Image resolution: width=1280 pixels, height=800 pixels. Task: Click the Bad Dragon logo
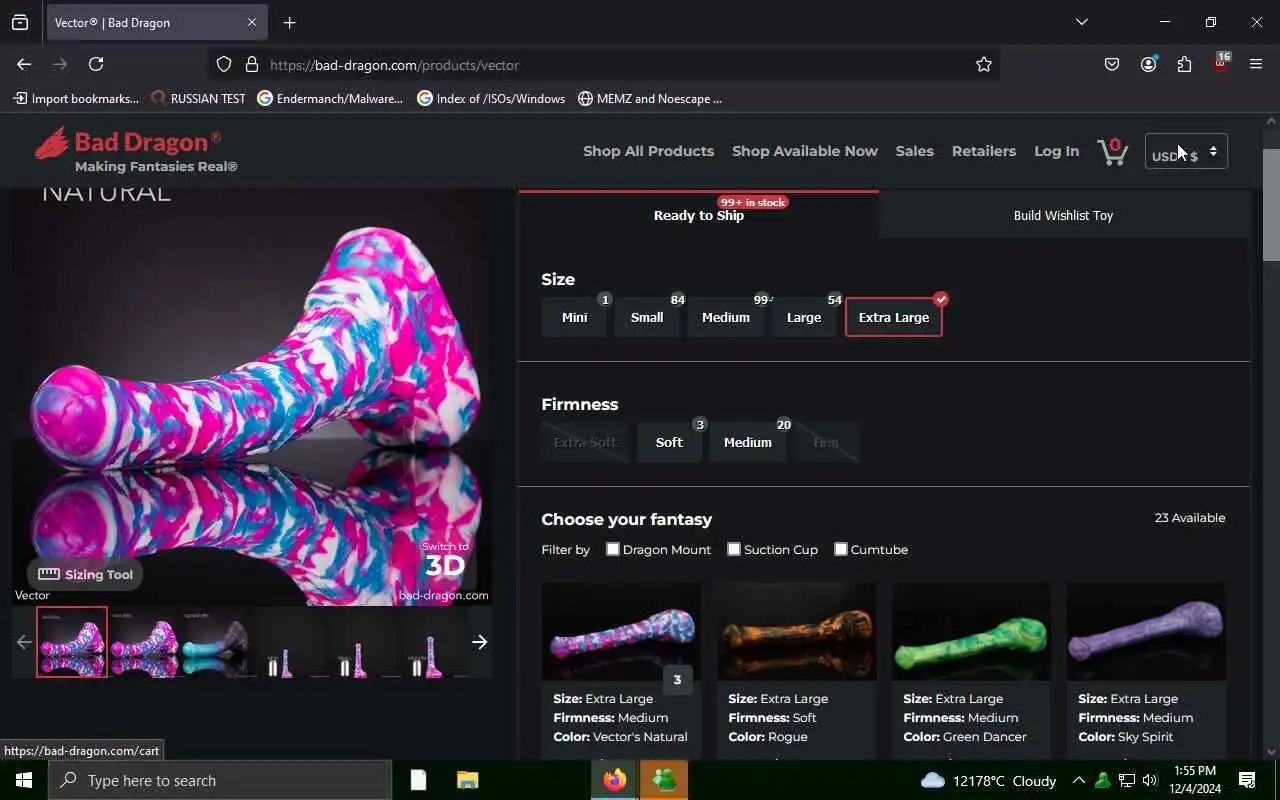[x=135, y=150]
